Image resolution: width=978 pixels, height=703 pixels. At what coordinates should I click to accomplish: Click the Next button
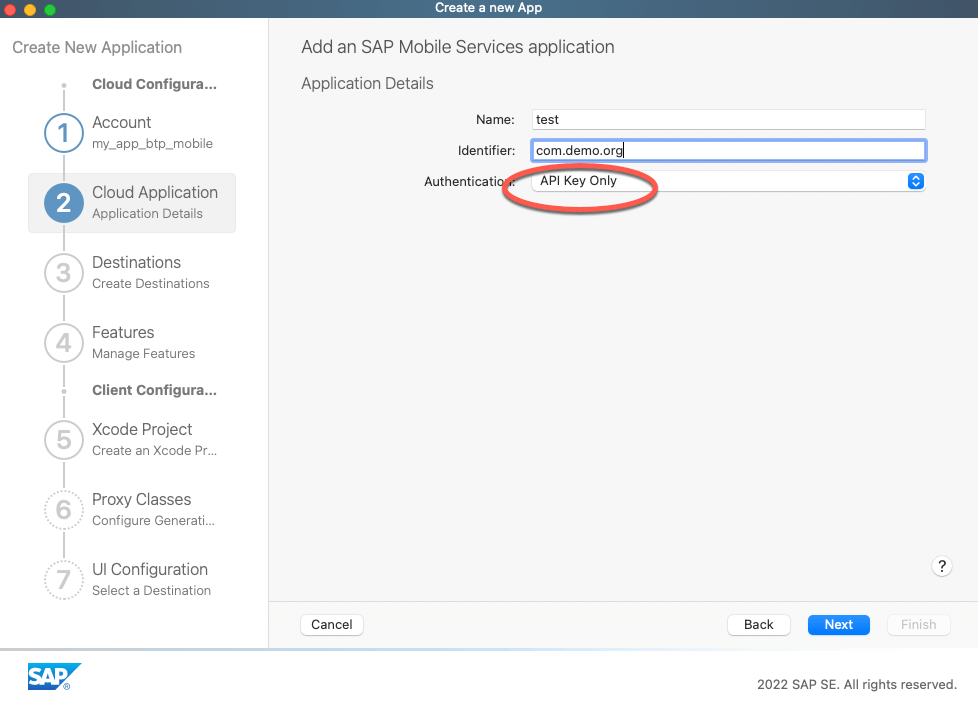838,624
